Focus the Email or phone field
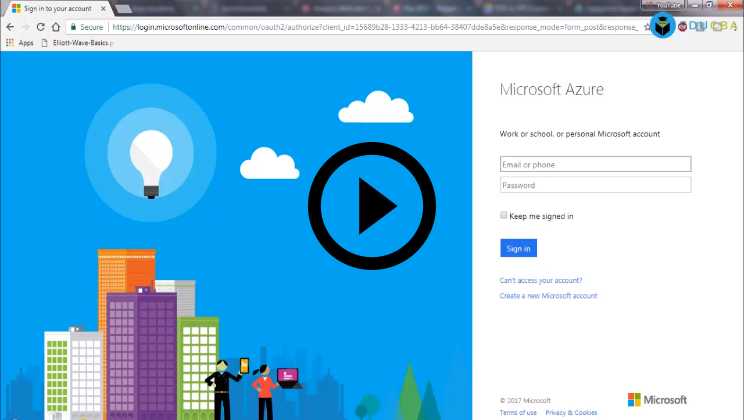 595,164
